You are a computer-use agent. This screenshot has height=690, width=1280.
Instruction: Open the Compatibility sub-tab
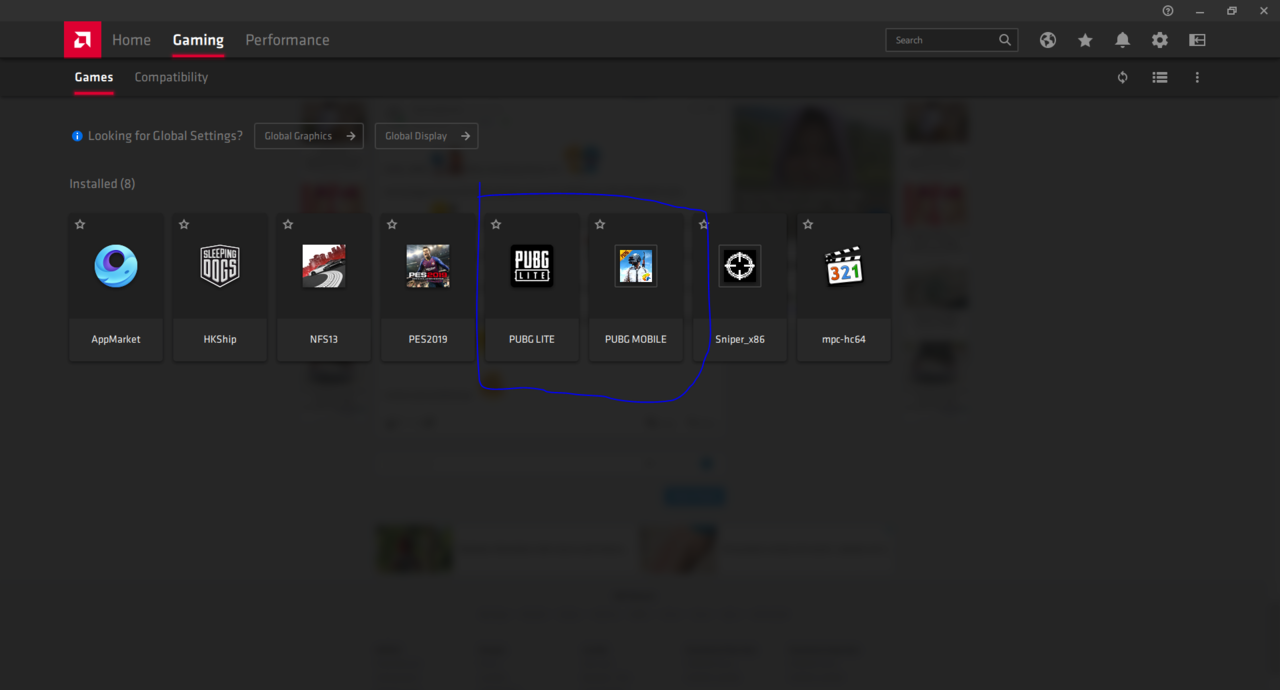[x=171, y=77]
